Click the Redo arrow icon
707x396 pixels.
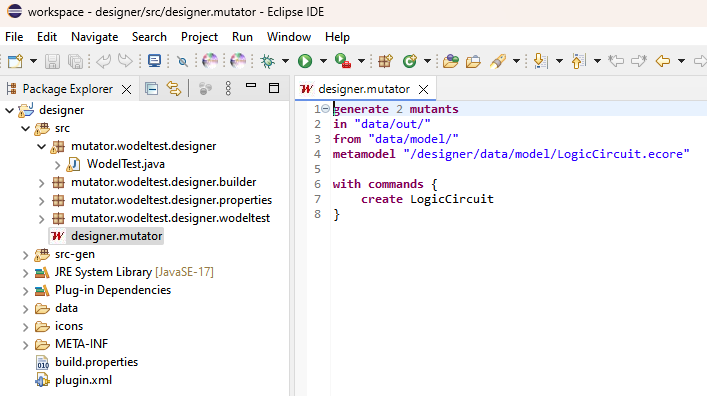(x=125, y=61)
